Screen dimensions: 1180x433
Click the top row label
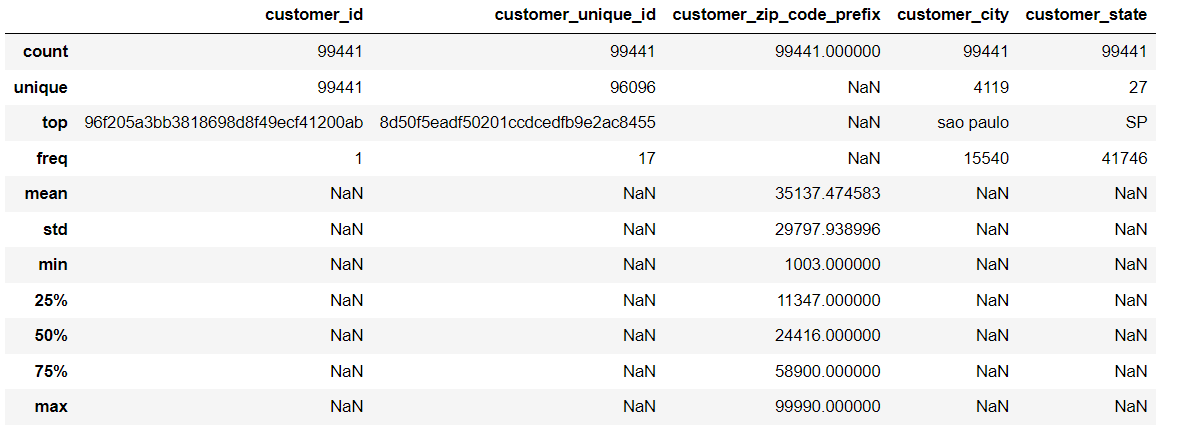pos(54,122)
